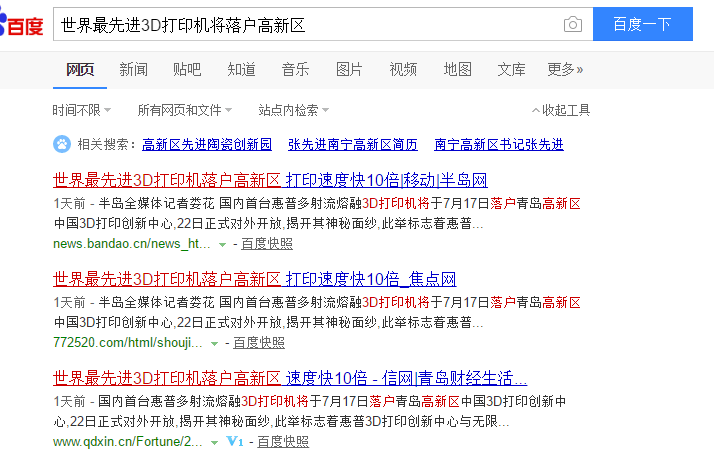Click snippet line ending in 此举标志着惠普… under 焦点网 result
The width and height of the screenshot is (714, 462).
tap(268, 322)
